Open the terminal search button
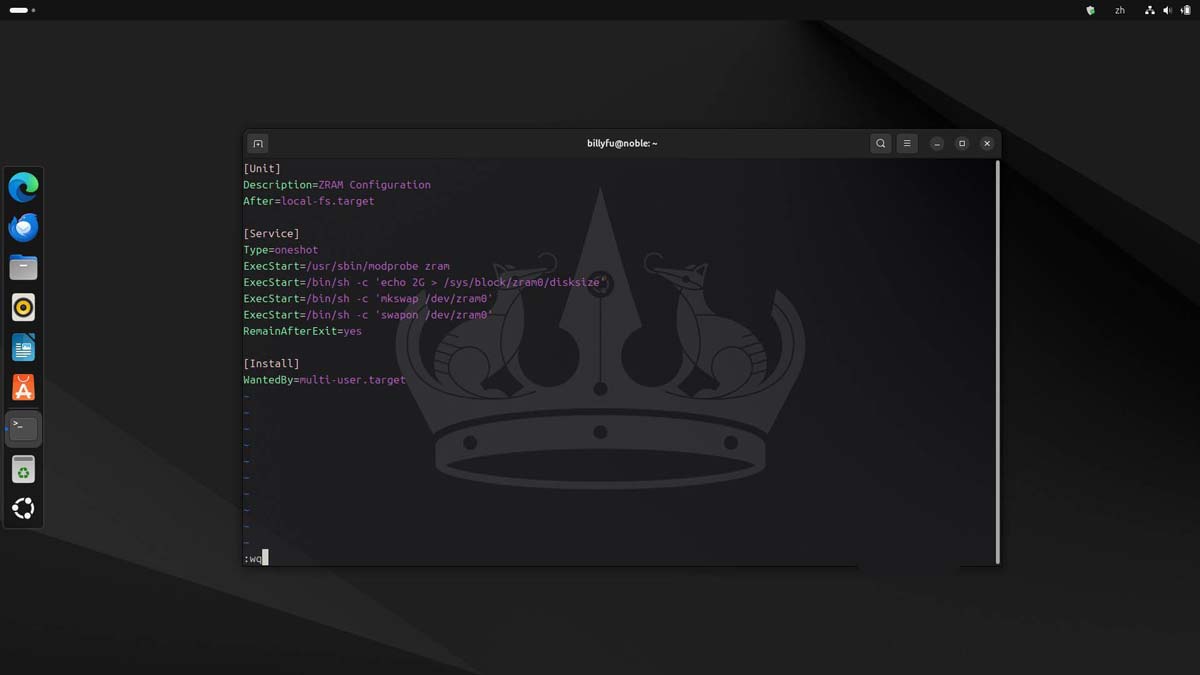This screenshot has height=675, width=1200. [880, 144]
